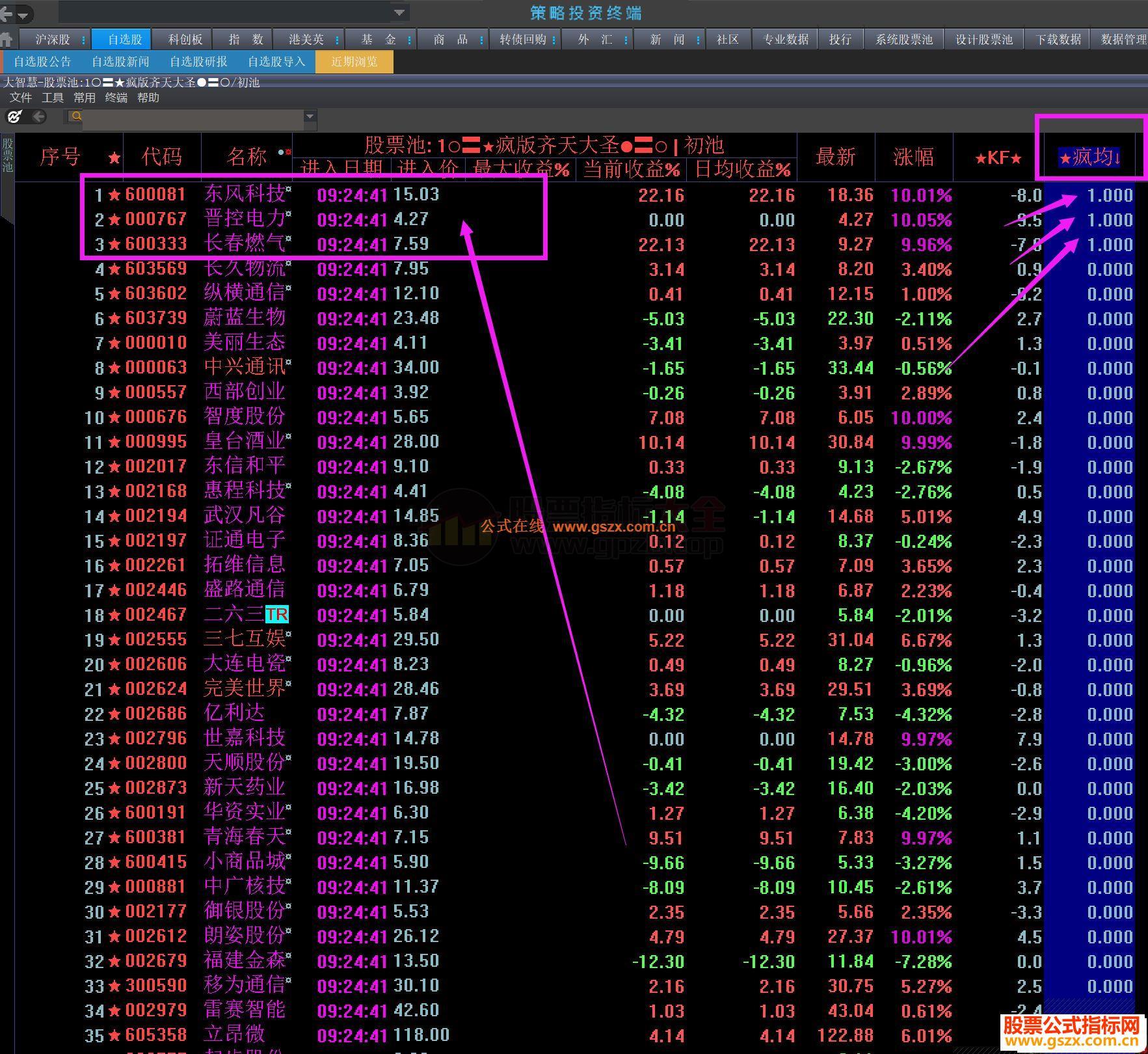Screen dimensions: 1148x1054
Task: Expand the top address bar dropdown
Action: (399, 12)
